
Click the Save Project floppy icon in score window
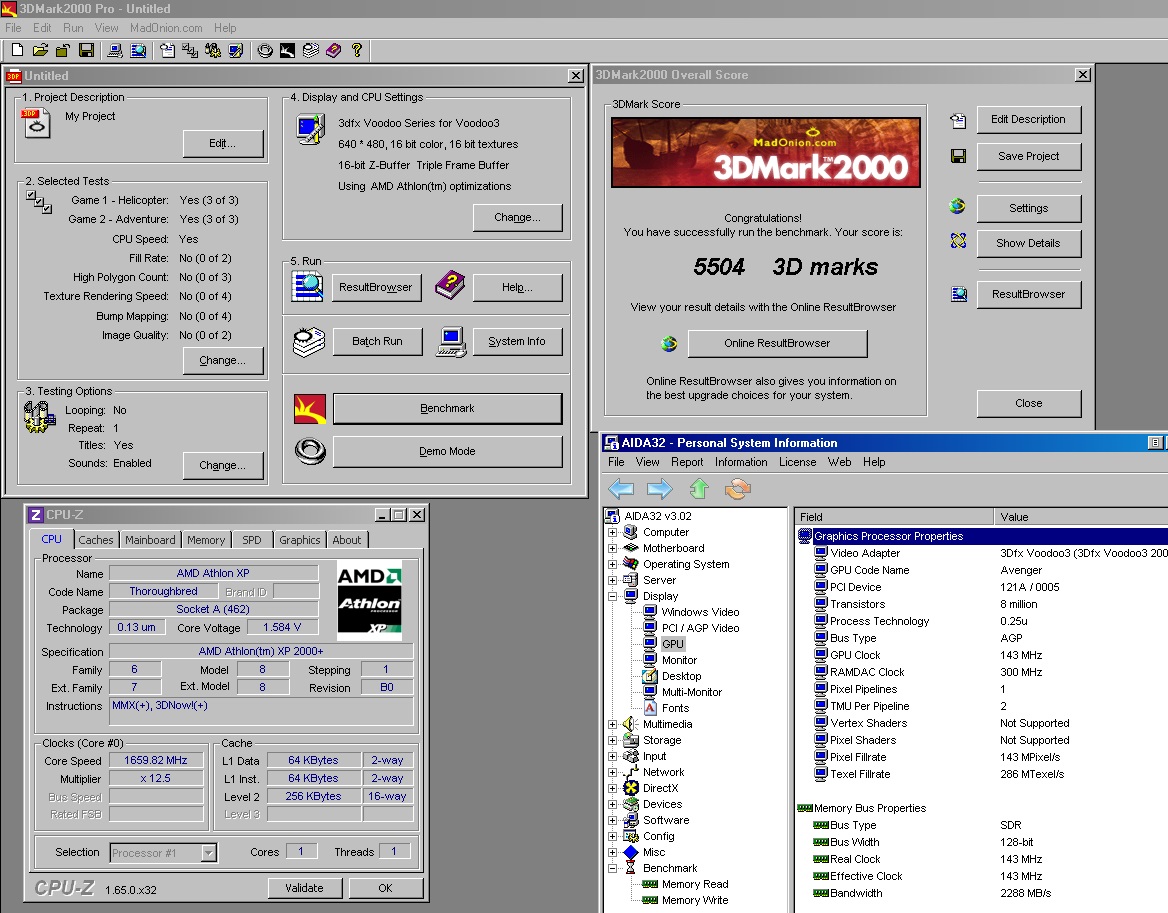[x=958, y=156]
